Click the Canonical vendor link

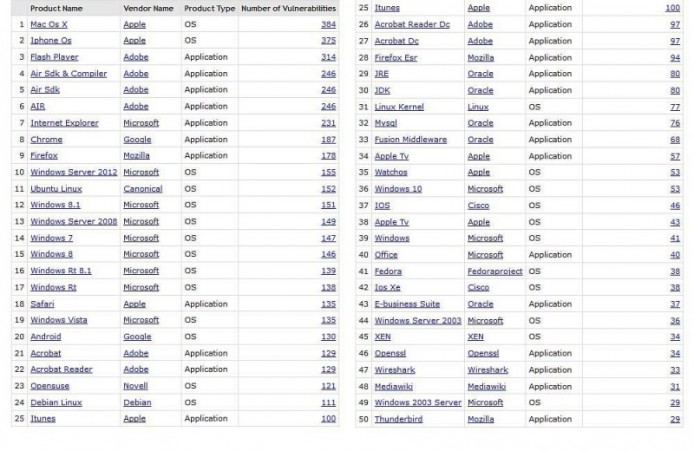click(x=142, y=188)
